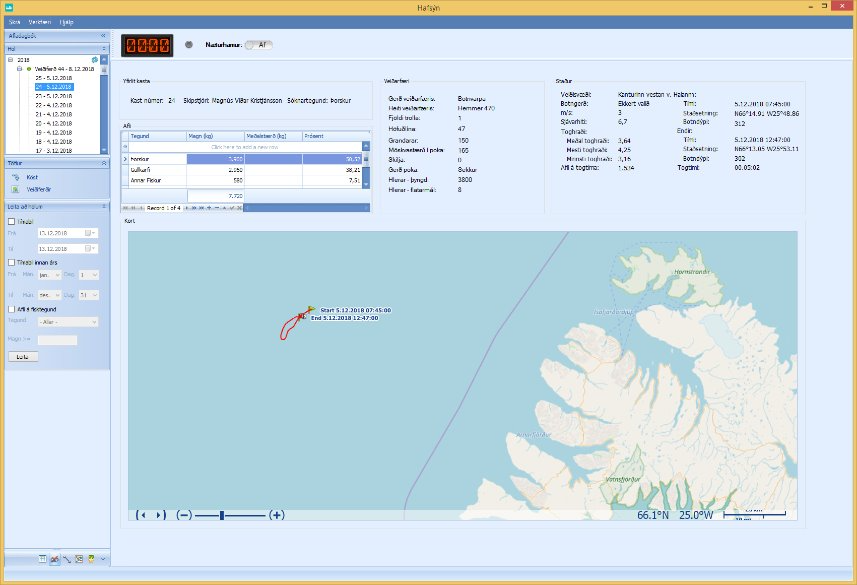
Task: Toggle the Næturhamur switch
Action: point(258,44)
